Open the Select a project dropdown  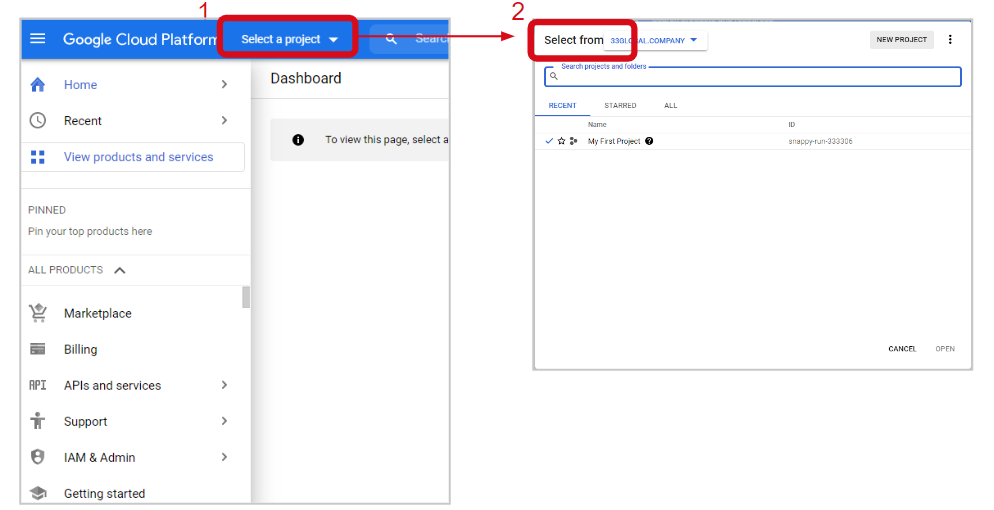(289, 39)
